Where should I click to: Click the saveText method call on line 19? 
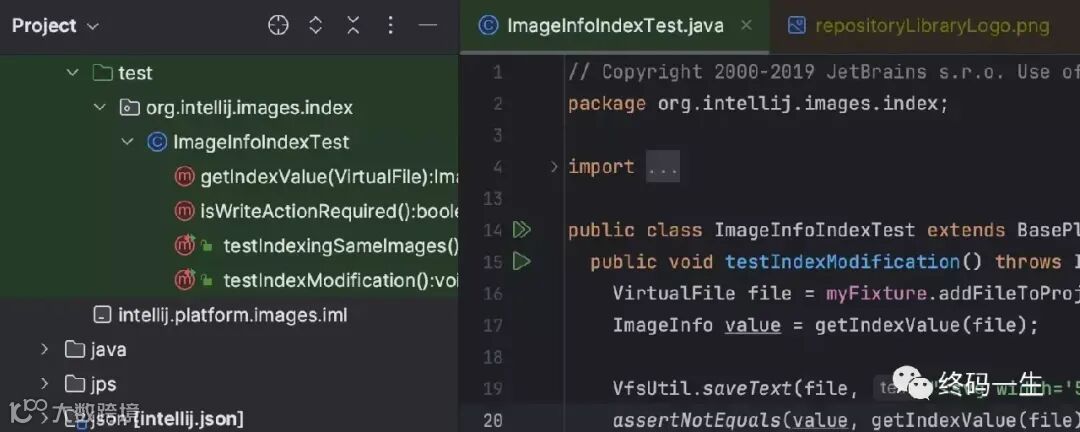coord(747,389)
